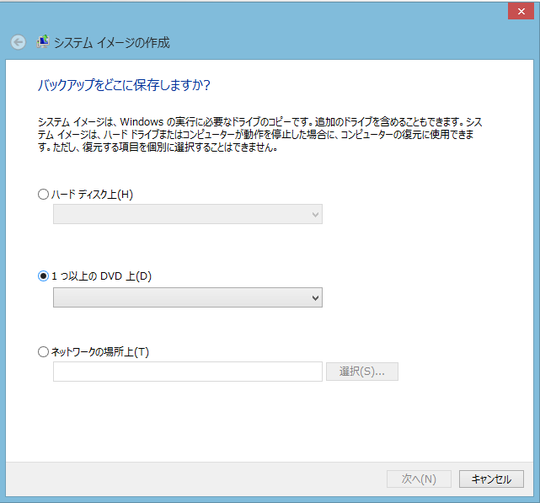Viewport: 540px width, 503px height.
Task: Open the DVD drive dropdown
Action: [x=188, y=297]
